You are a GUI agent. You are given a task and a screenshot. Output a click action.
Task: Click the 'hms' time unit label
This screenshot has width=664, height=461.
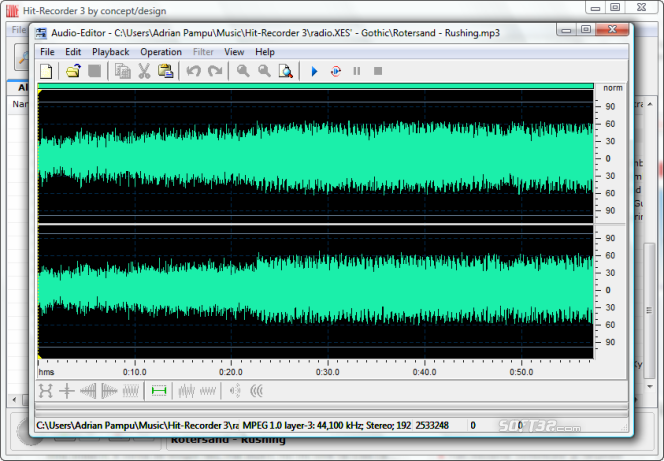(46, 372)
